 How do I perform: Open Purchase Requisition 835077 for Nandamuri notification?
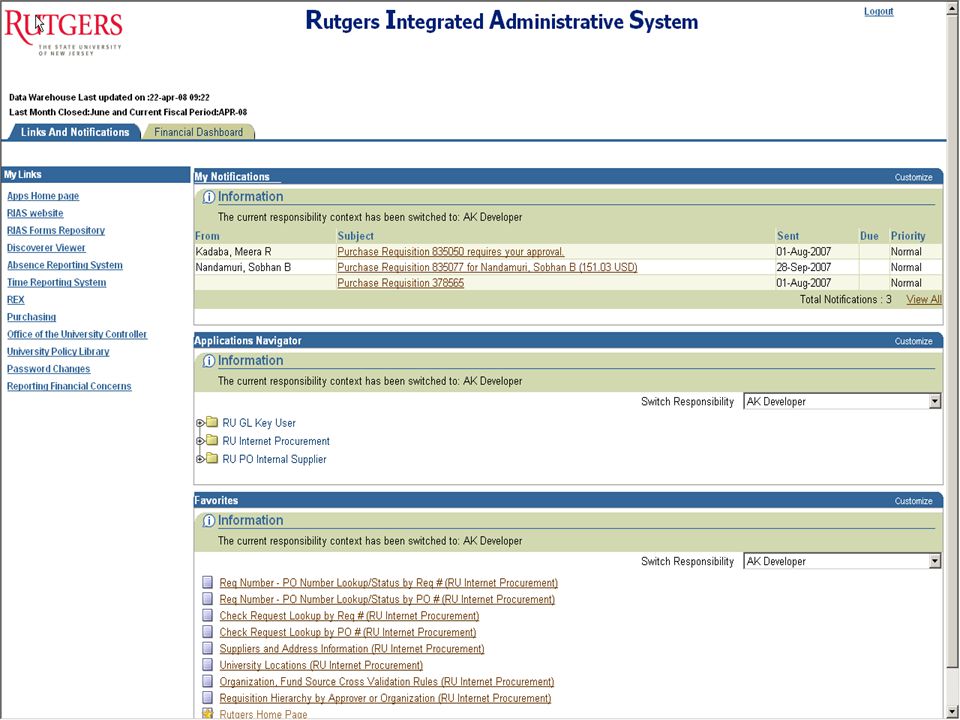(487, 268)
